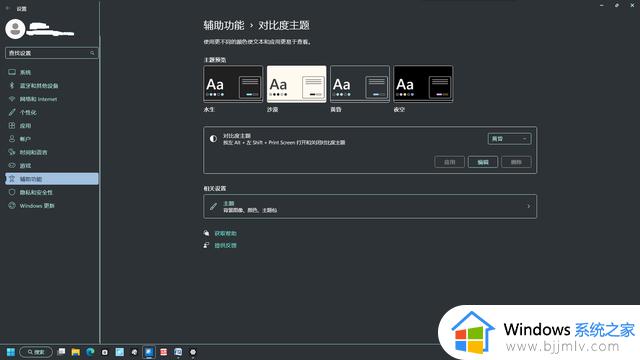Open 时间和语言 settings

tap(51, 152)
